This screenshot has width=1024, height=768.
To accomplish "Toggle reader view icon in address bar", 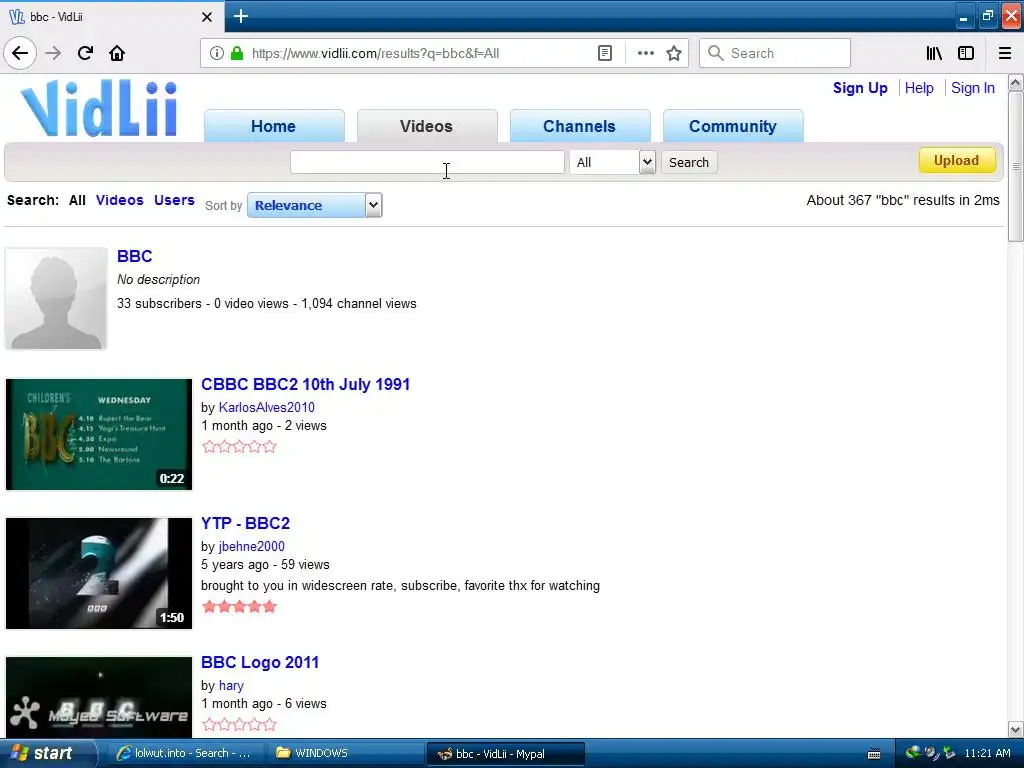I will (x=605, y=53).
